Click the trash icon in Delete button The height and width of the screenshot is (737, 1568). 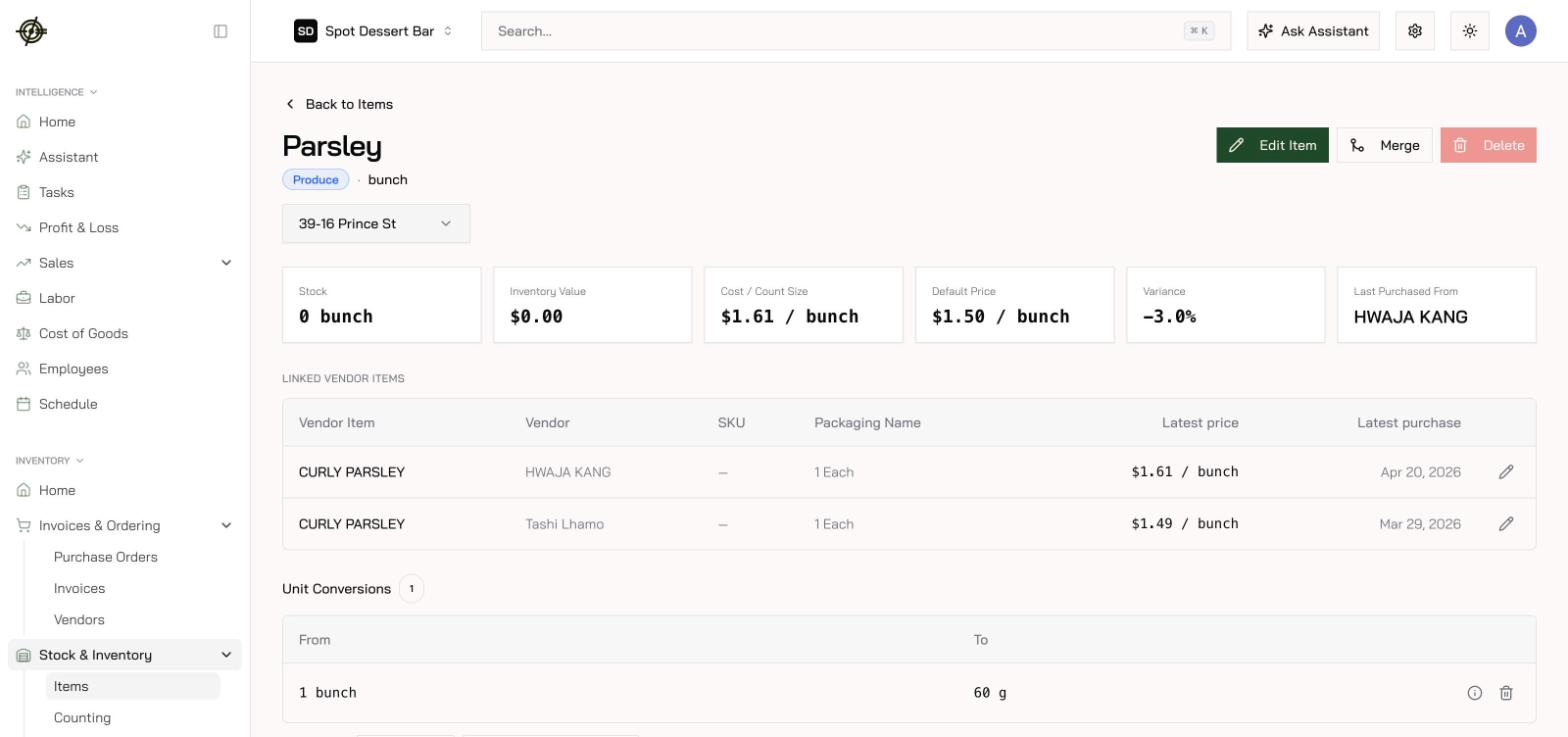click(x=1460, y=145)
